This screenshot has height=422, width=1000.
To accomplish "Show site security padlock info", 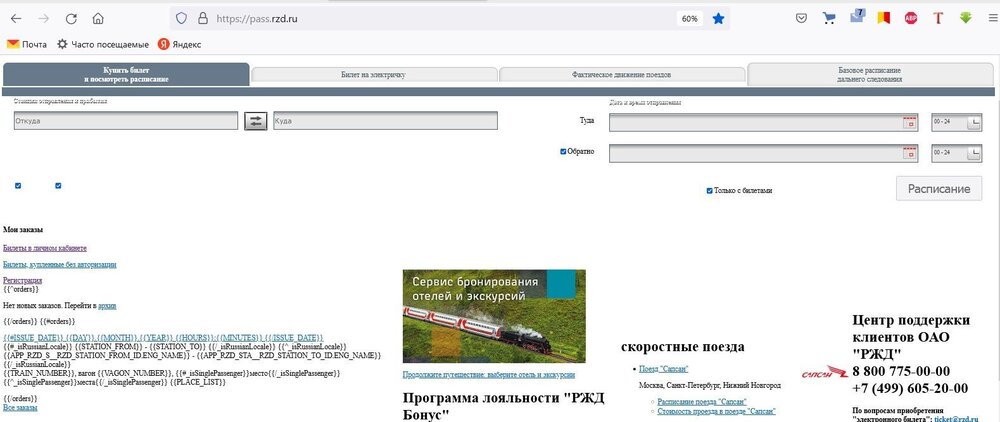I will point(203,18).
